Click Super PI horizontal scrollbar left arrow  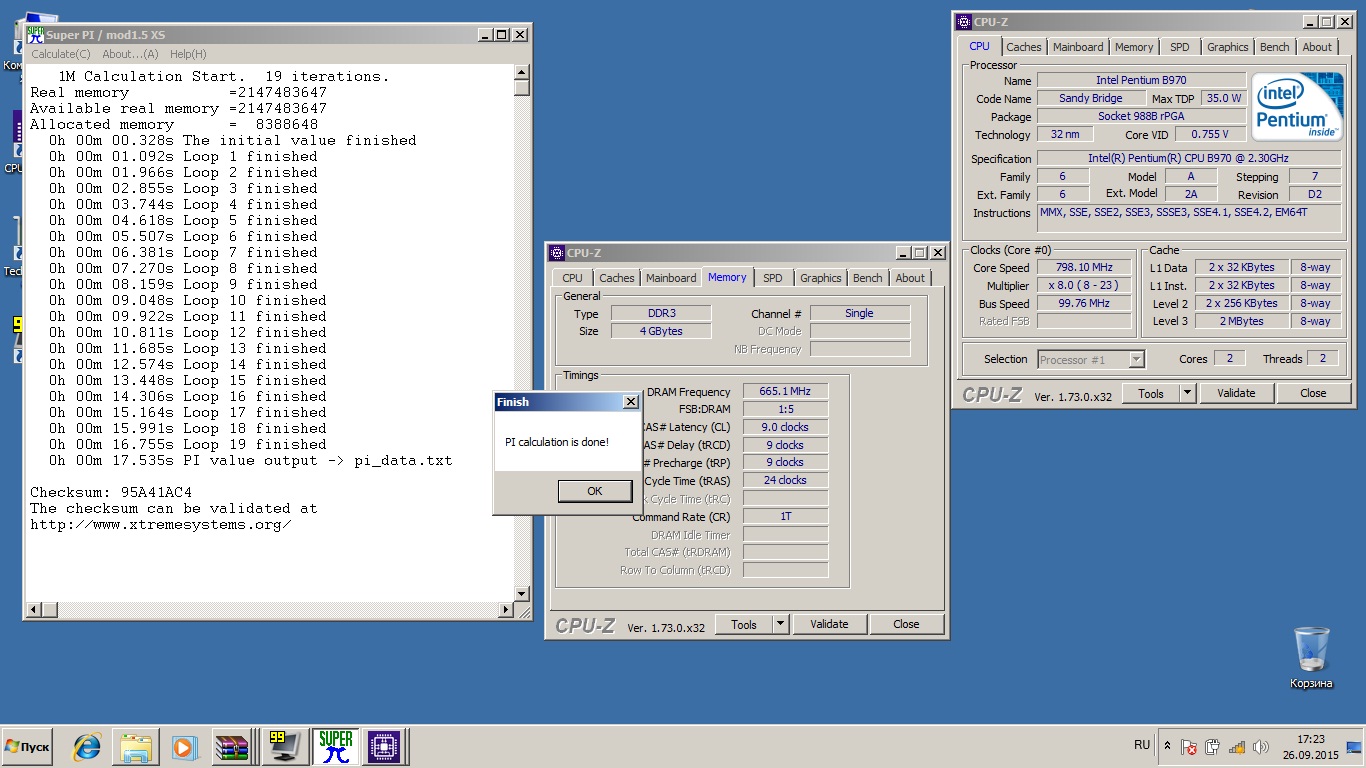click(36, 609)
